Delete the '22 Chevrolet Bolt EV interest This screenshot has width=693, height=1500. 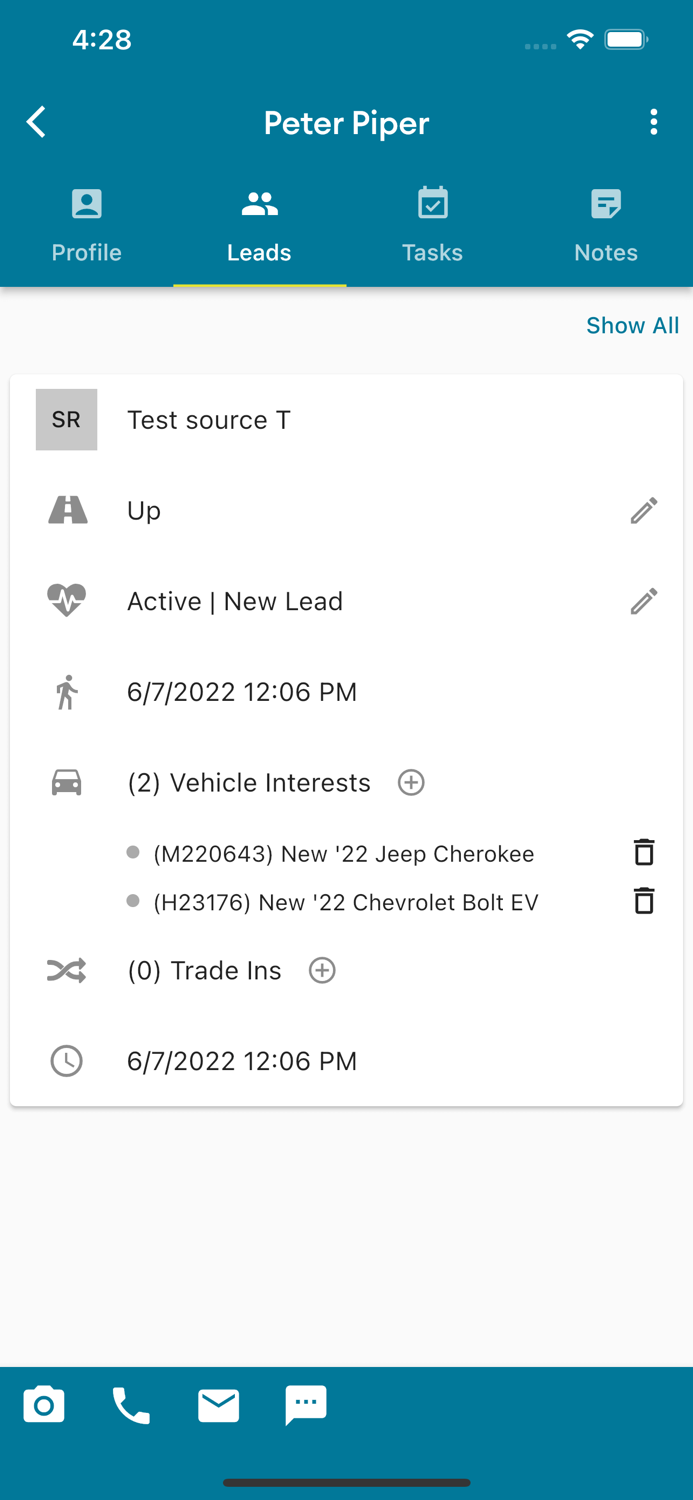tap(644, 900)
